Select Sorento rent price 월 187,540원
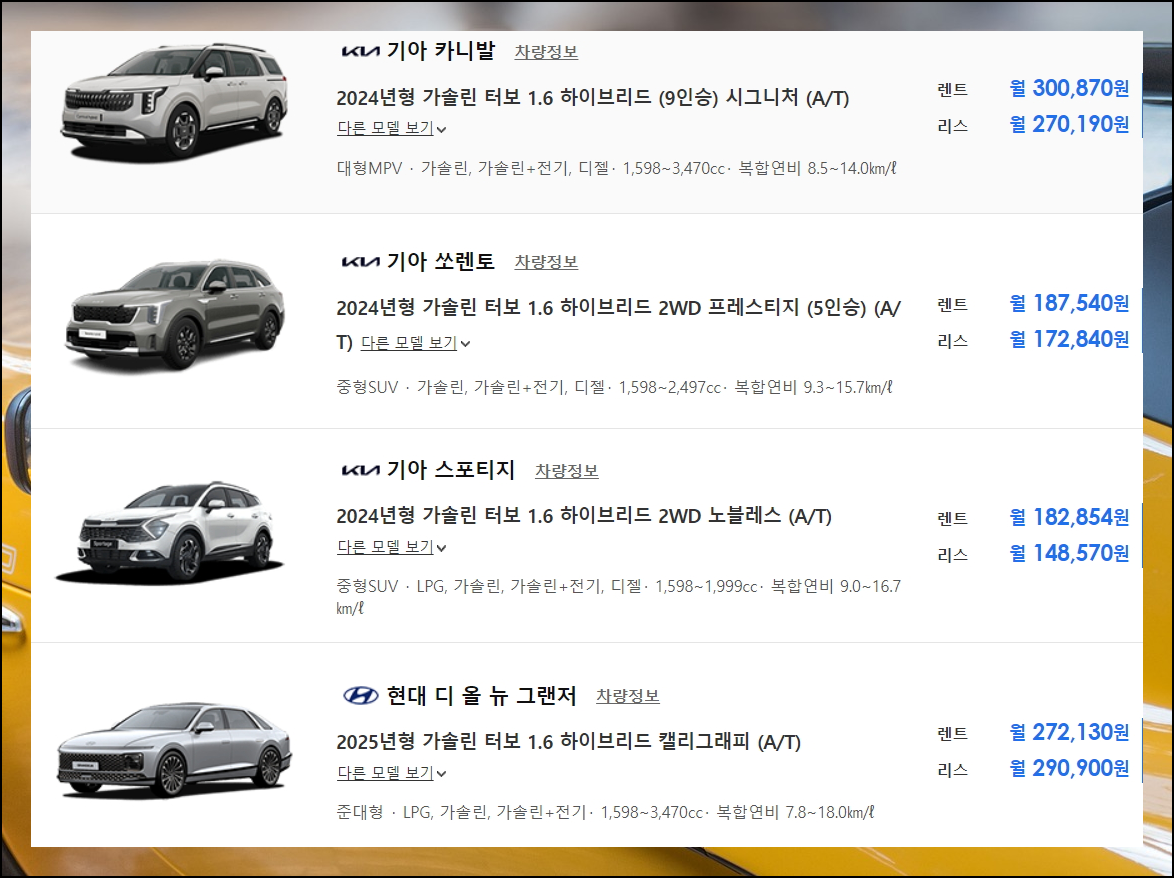This screenshot has width=1174, height=878. pyautogui.click(x=1069, y=303)
